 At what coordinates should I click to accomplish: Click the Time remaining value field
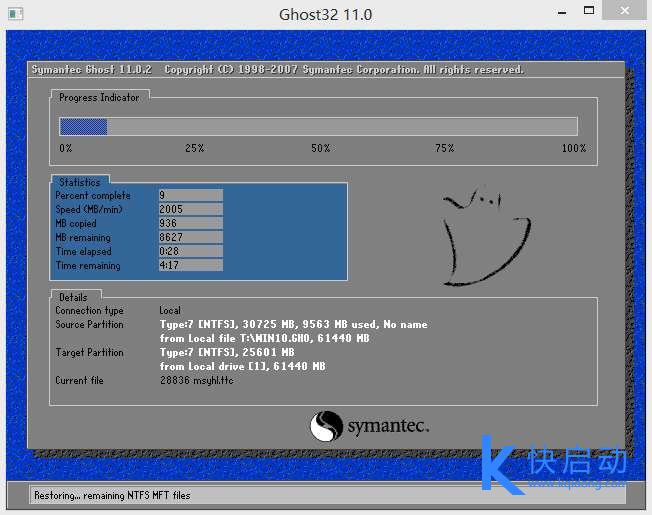(x=190, y=266)
